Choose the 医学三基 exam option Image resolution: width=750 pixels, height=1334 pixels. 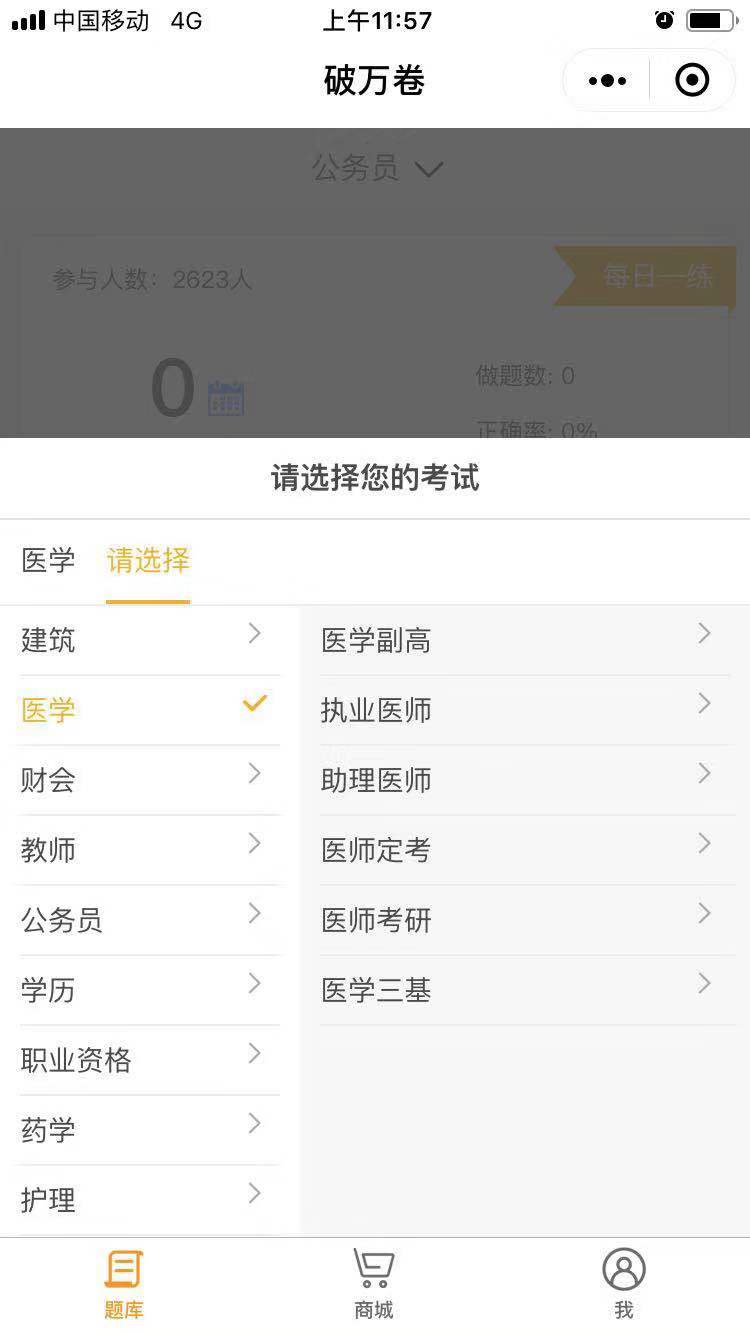click(x=528, y=990)
